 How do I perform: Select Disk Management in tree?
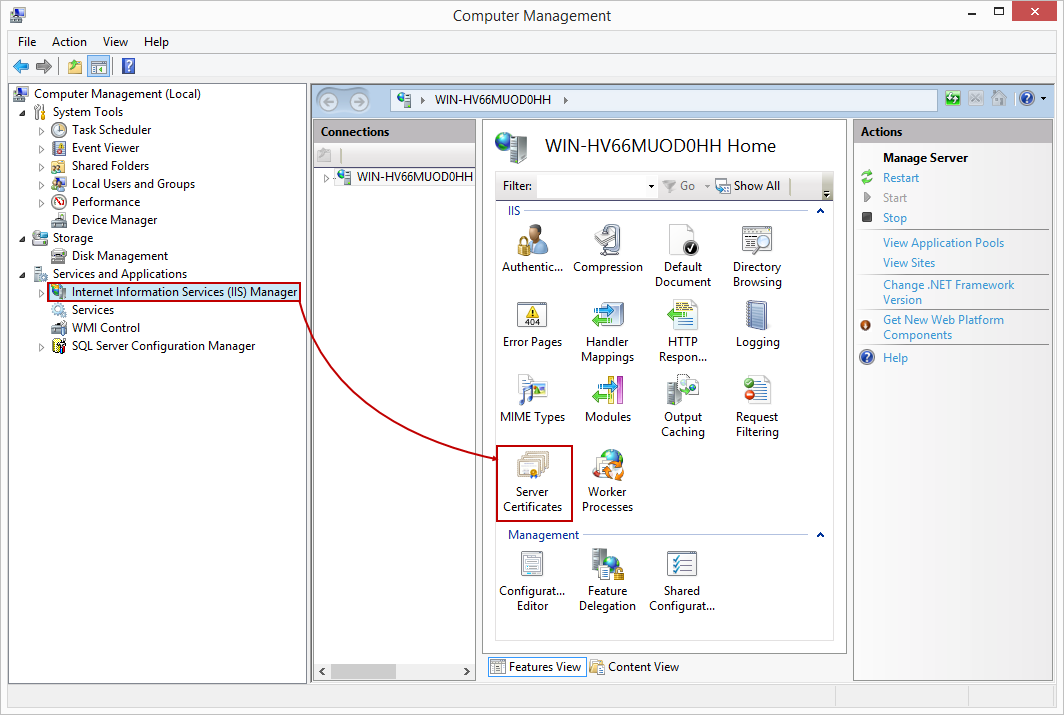point(119,256)
